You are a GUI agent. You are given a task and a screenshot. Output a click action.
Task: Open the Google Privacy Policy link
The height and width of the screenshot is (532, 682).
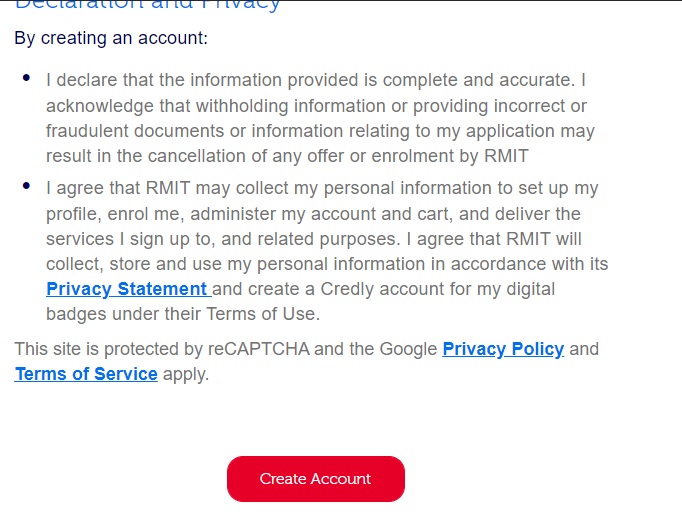tap(503, 349)
